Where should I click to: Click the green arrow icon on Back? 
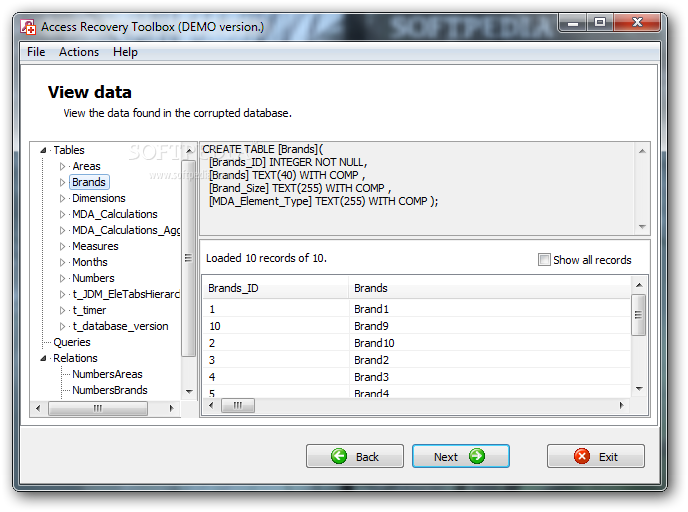pyautogui.click(x=339, y=456)
